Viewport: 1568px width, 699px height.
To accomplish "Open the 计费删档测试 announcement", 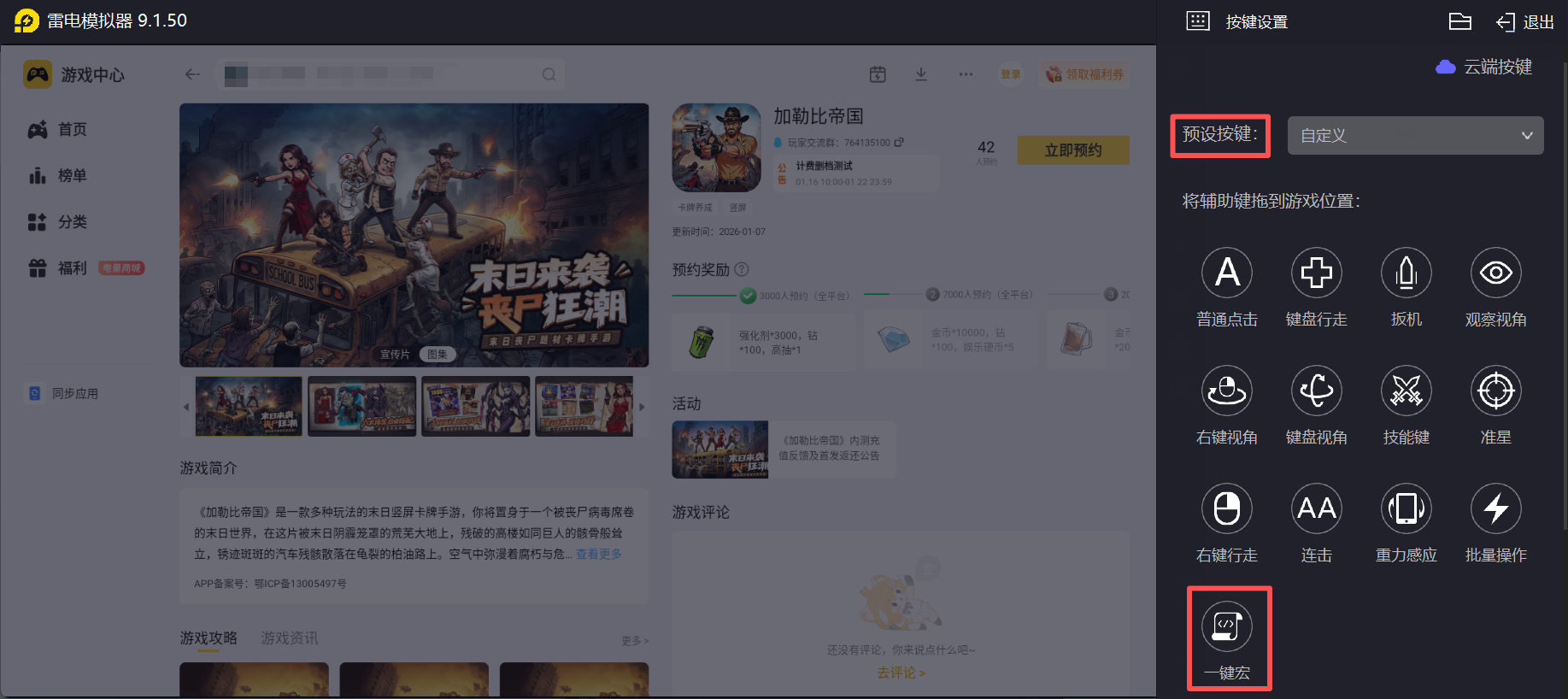I will tap(856, 173).
